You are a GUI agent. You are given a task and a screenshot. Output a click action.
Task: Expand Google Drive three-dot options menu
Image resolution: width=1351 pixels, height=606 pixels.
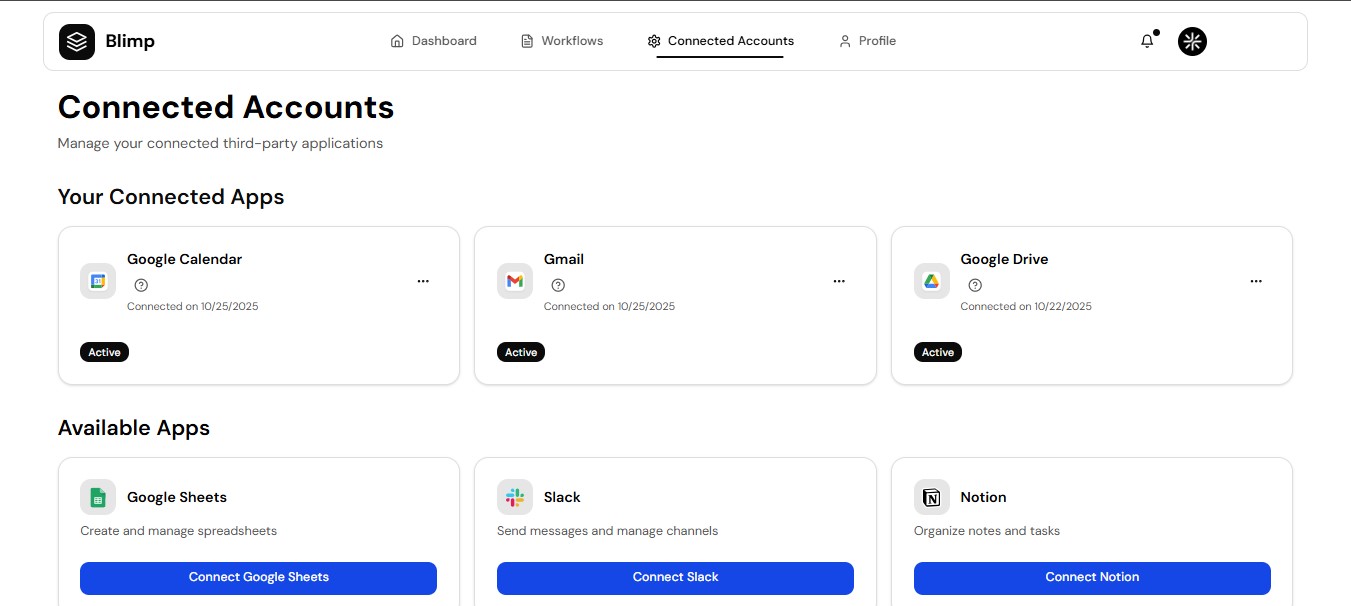click(x=1256, y=282)
